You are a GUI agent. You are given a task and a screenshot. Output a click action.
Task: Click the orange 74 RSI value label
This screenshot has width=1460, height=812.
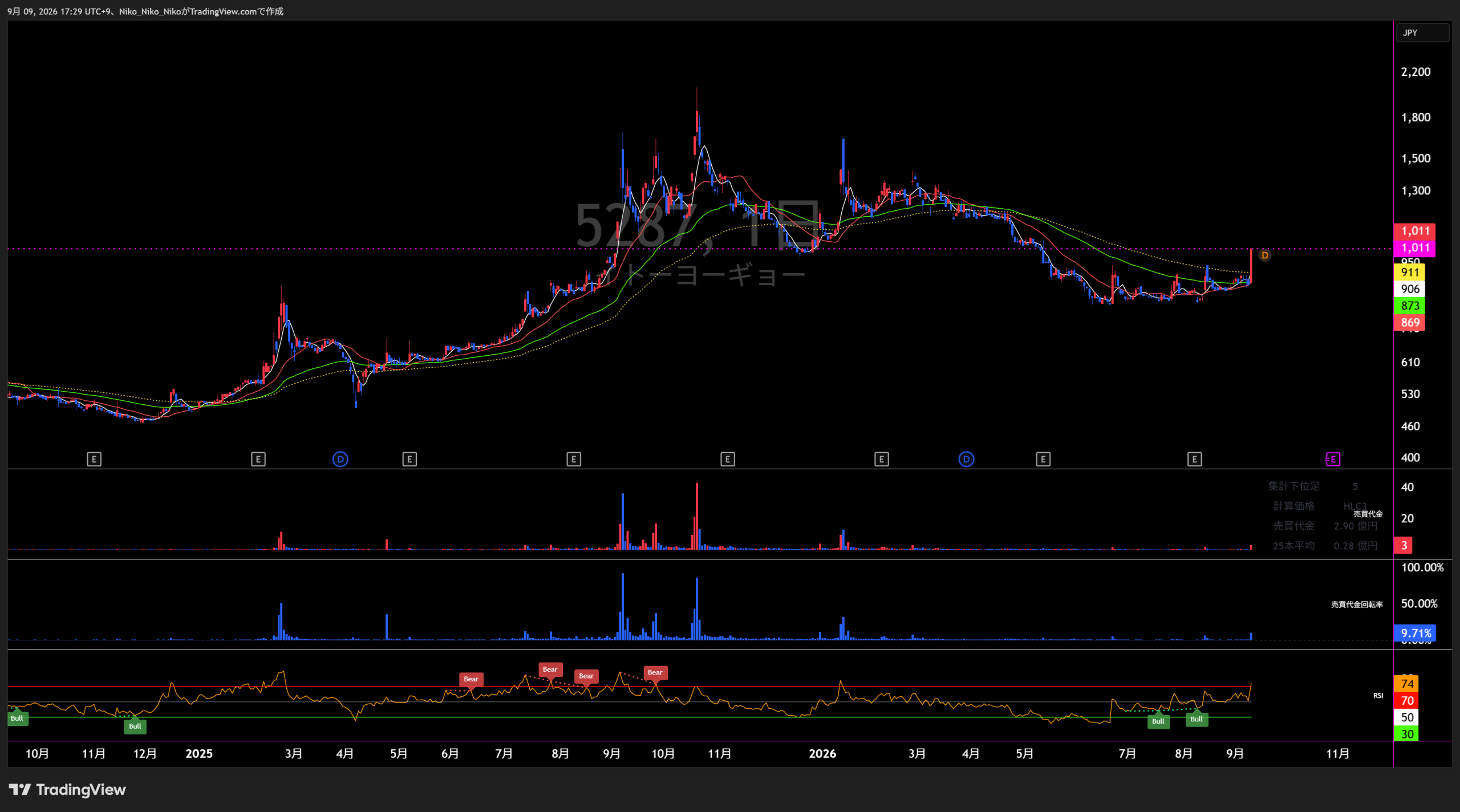[1406, 684]
